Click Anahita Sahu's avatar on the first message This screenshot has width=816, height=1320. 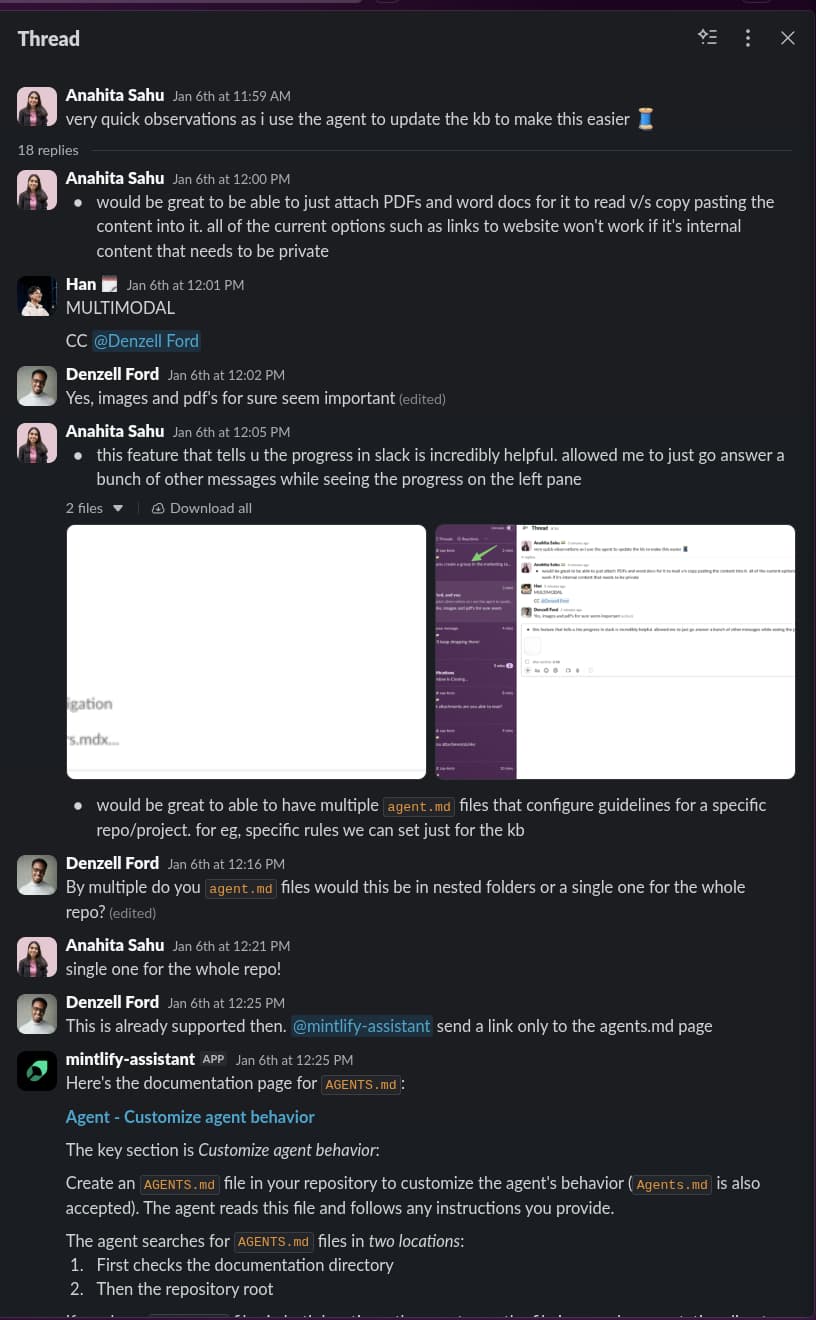click(x=37, y=107)
